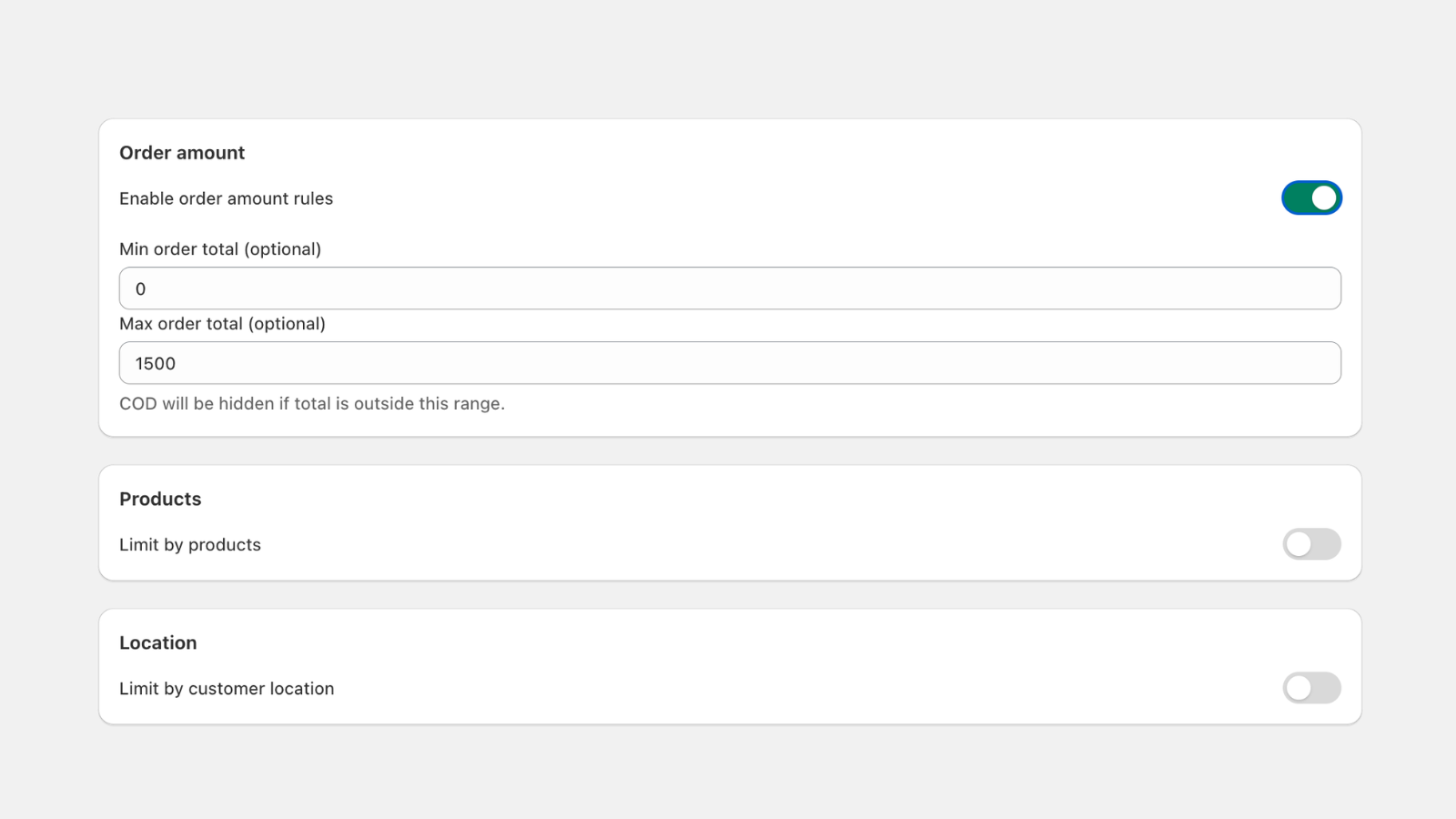Disable the Enable order amount rules toggle

[x=1311, y=197]
